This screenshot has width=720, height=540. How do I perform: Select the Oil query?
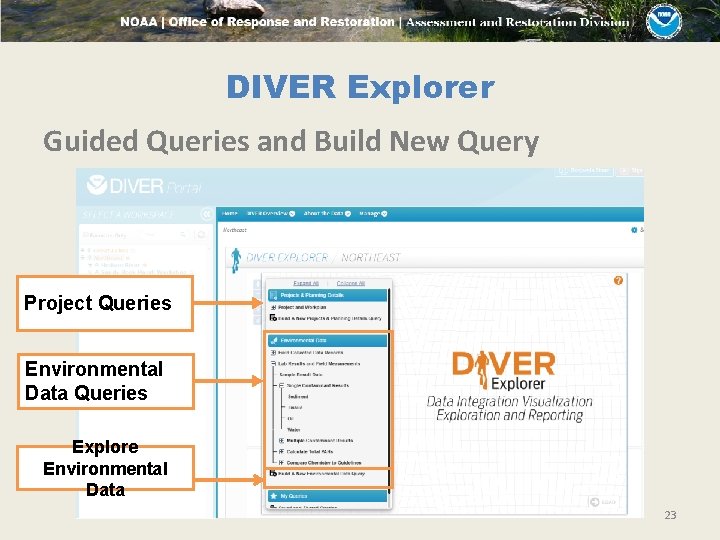click(290, 419)
